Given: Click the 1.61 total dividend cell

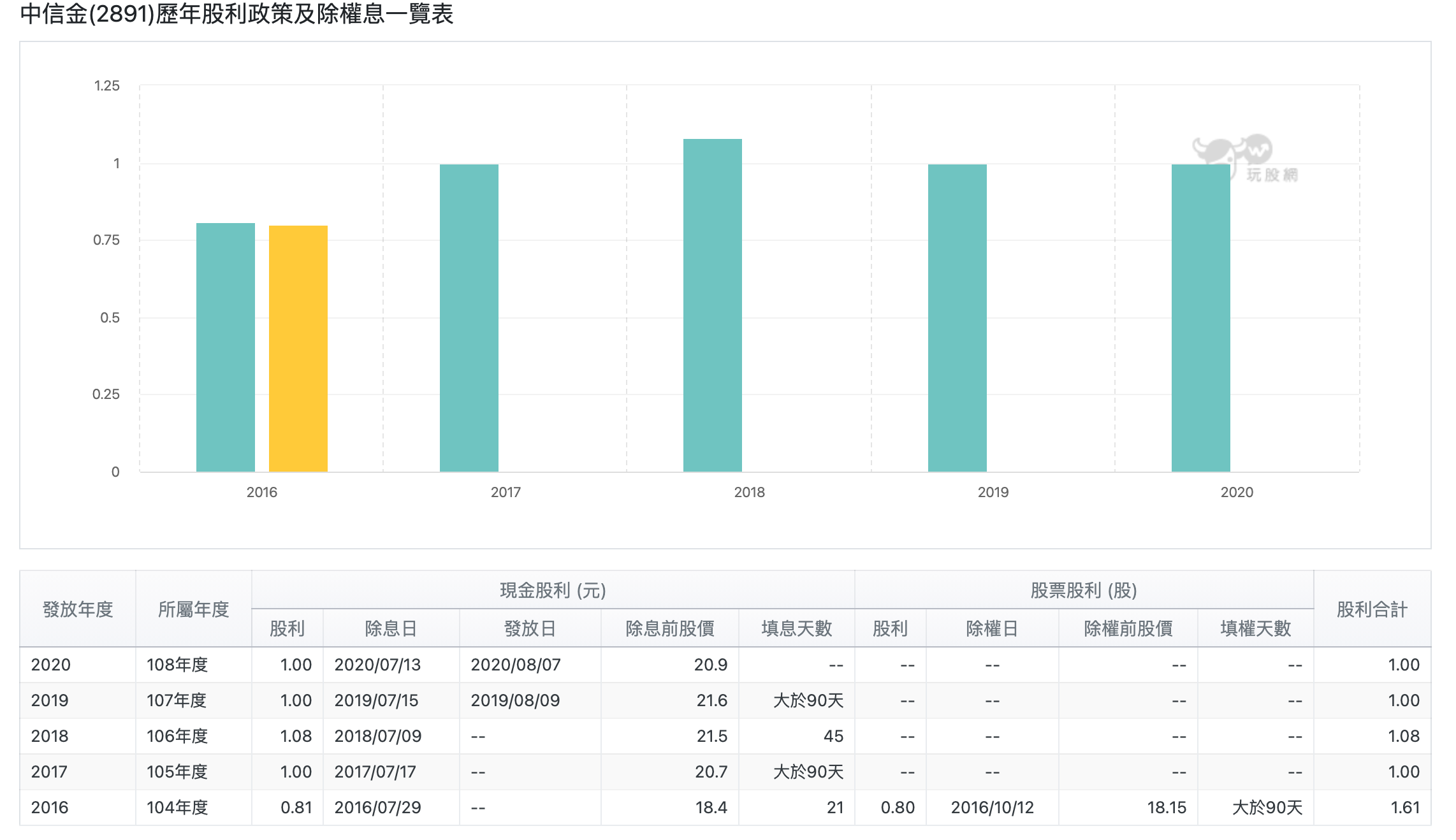Looking at the screenshot, I should tap(1404, 807).
